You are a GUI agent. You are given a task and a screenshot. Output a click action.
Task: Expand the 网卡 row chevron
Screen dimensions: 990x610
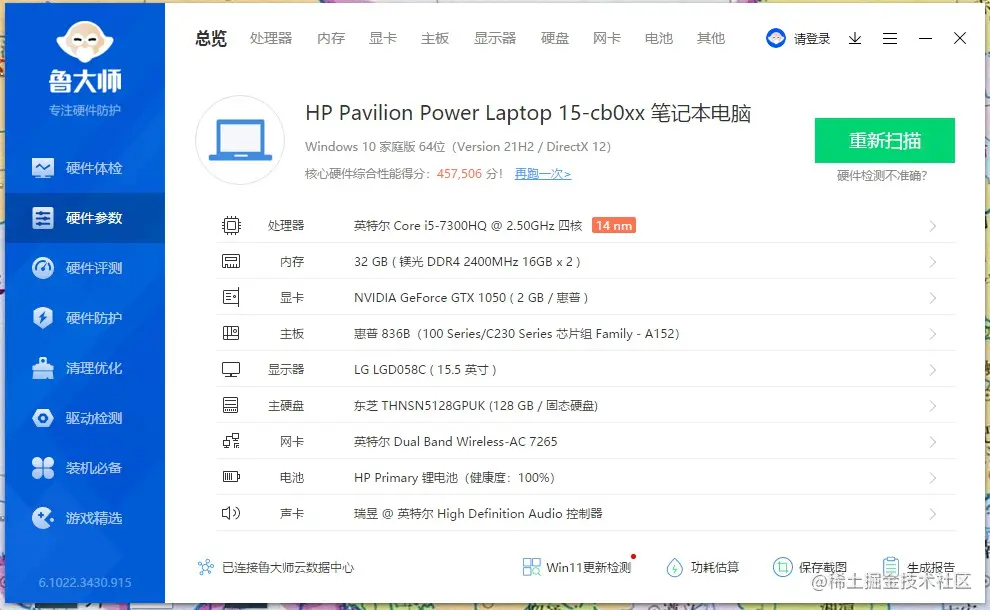(933, 442)
